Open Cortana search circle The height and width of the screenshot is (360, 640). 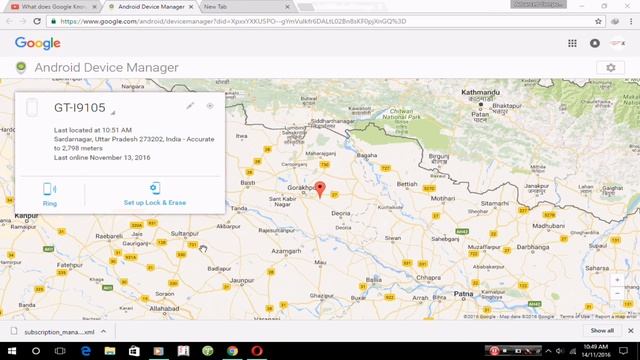36,351
